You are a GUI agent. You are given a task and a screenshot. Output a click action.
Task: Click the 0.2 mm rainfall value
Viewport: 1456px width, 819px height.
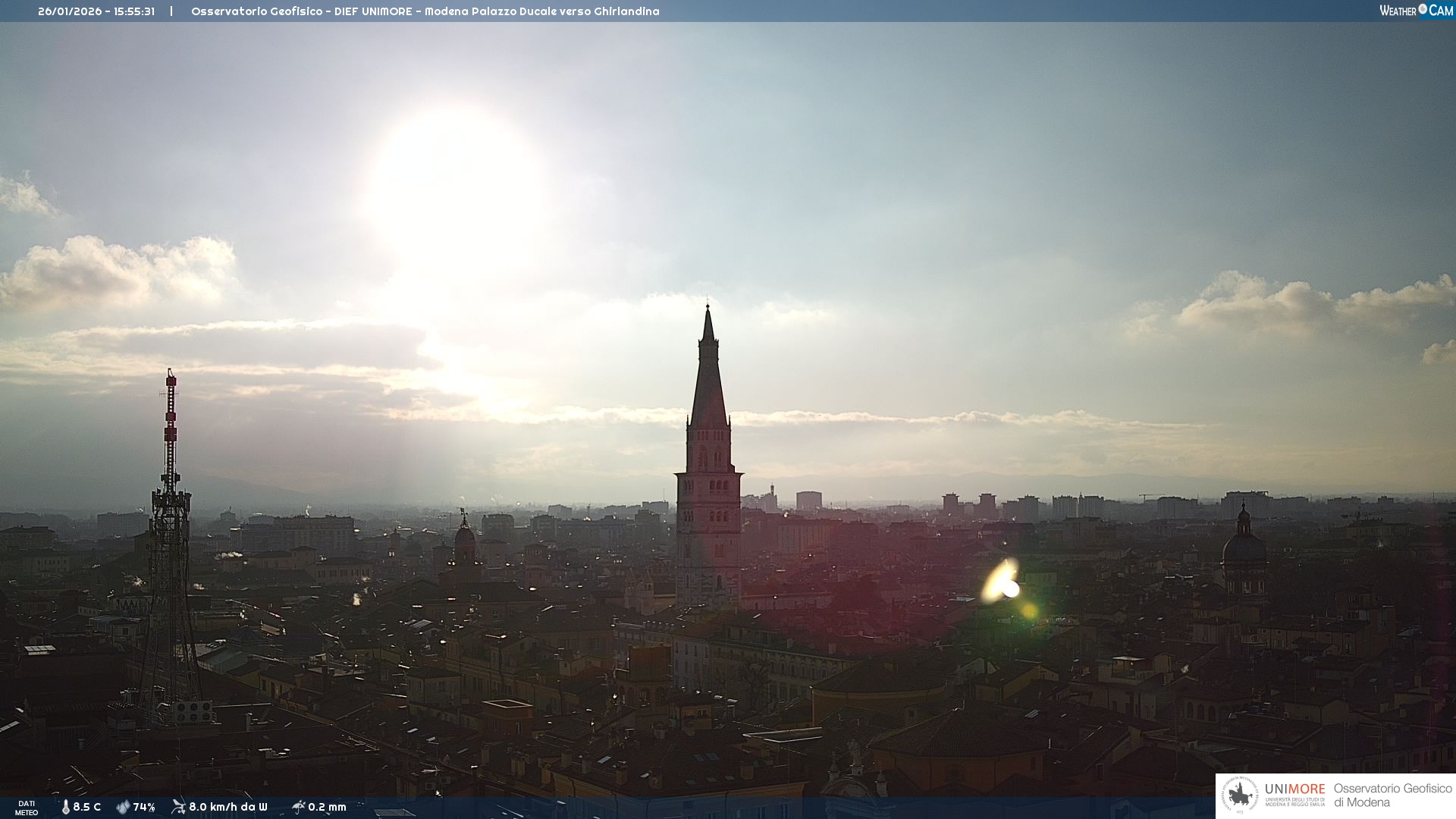coord(327,807)
